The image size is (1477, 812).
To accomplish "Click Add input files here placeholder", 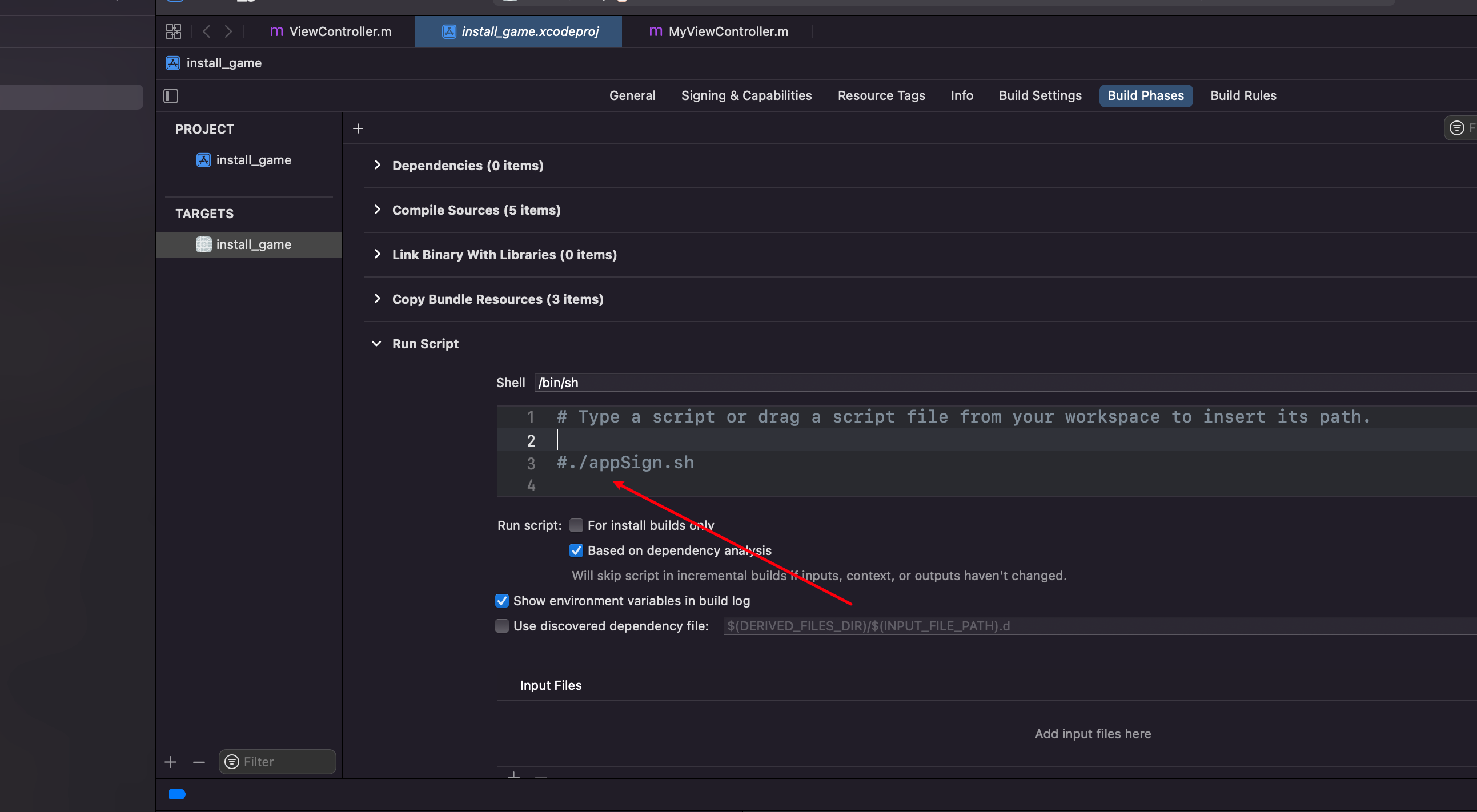I will point(1093,734).
